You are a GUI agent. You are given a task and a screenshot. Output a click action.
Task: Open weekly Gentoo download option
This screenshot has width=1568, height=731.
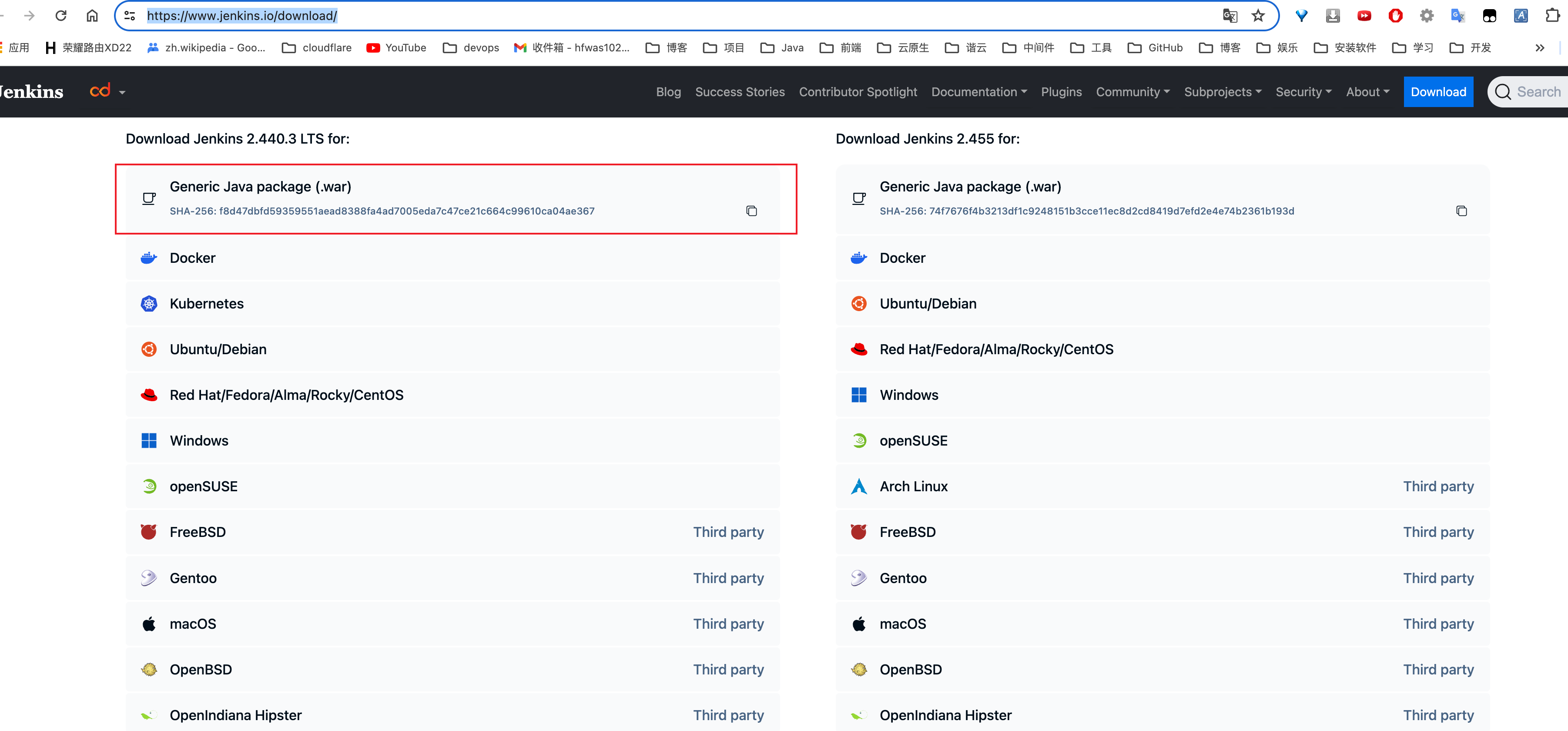pos(1162,578)
